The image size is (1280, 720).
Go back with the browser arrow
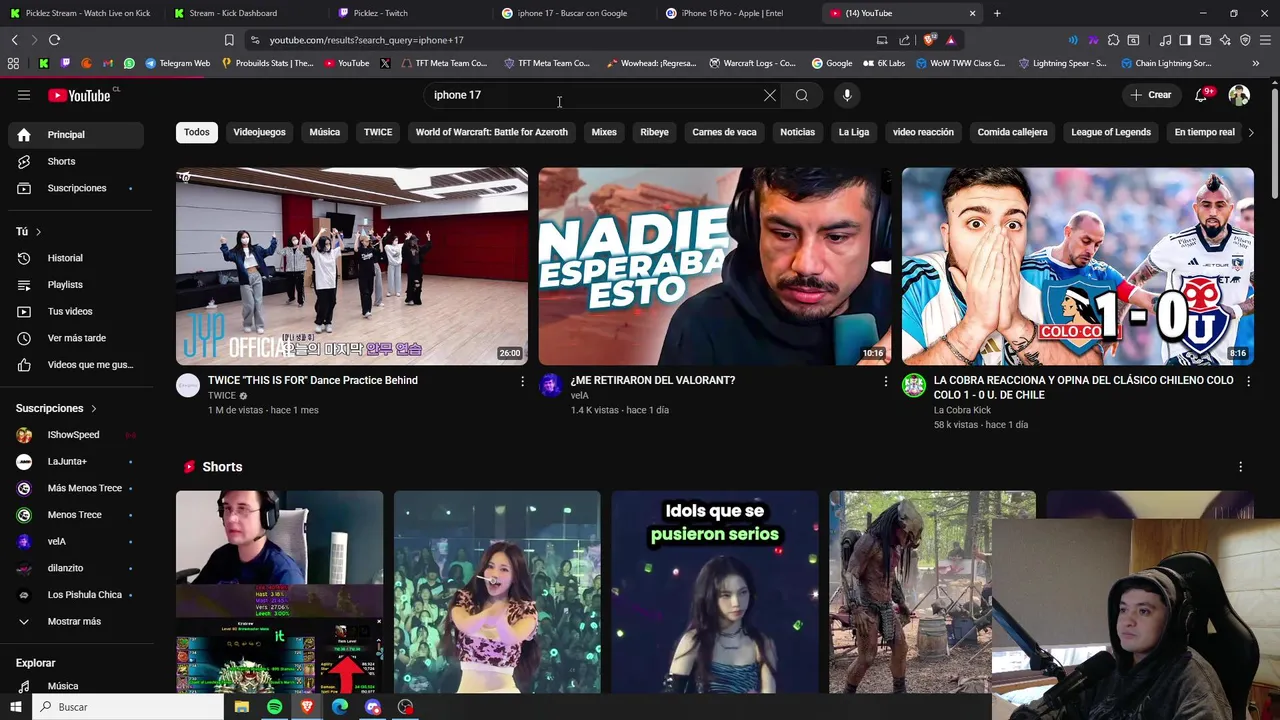[14, 40]
